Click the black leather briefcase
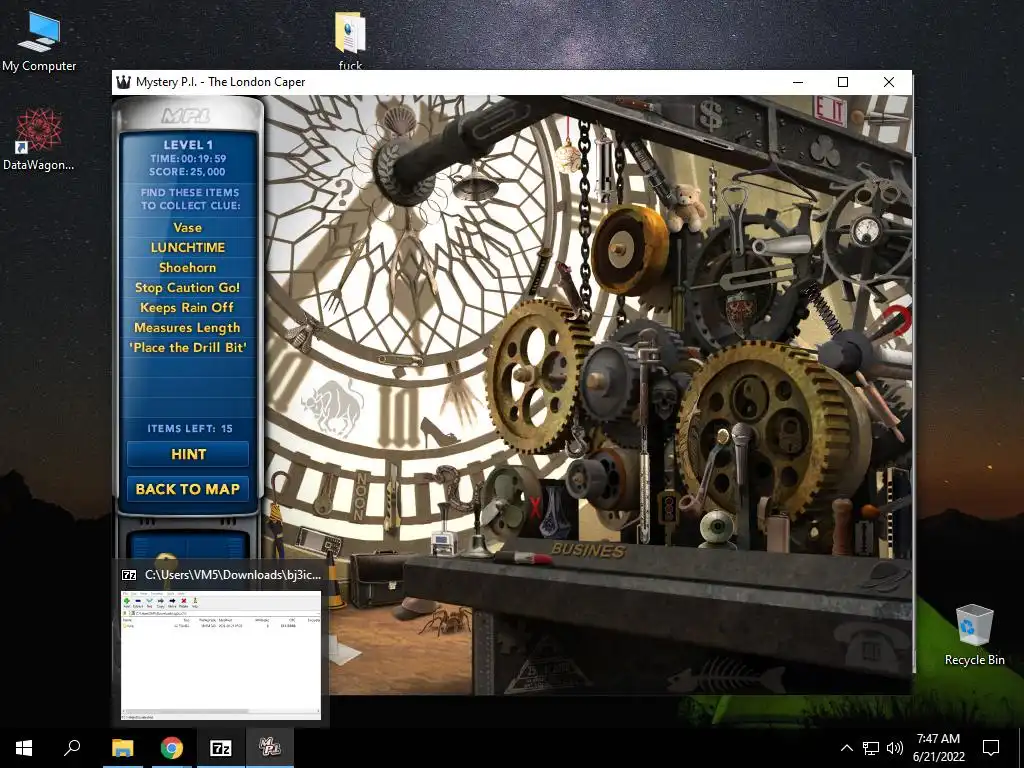 pos(379,579)
